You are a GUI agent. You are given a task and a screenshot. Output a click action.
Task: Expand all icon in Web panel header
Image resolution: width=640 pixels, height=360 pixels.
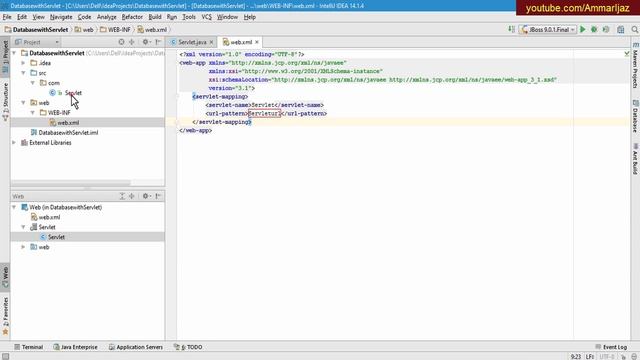click(x=122, y=196)
